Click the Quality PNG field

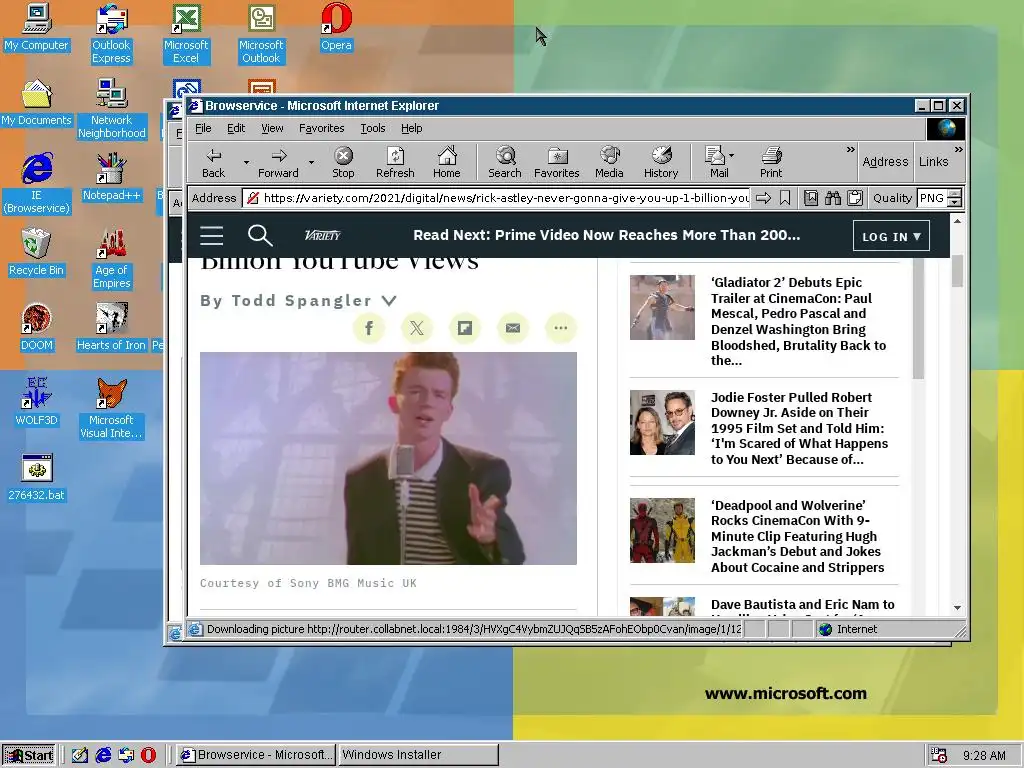(x=933, y=198)
